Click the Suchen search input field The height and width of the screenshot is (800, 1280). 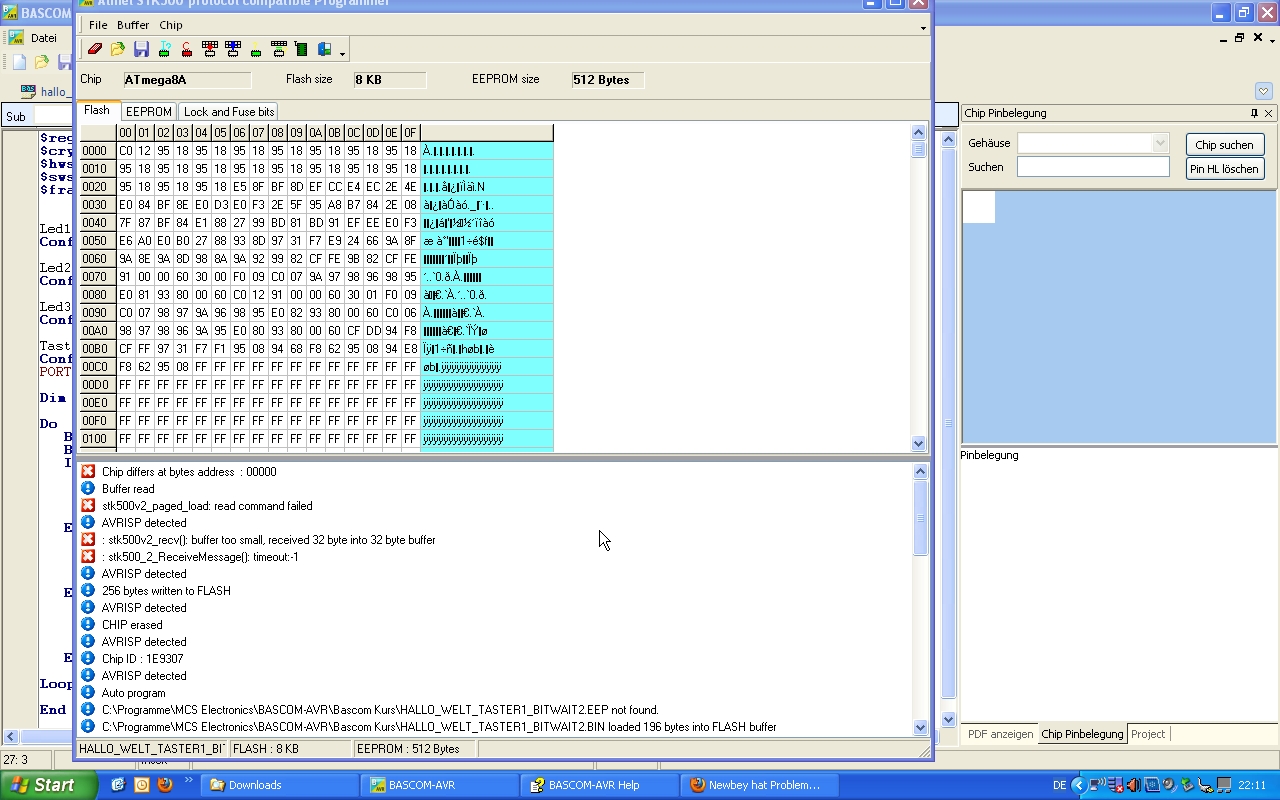(x=1093, y=167)
